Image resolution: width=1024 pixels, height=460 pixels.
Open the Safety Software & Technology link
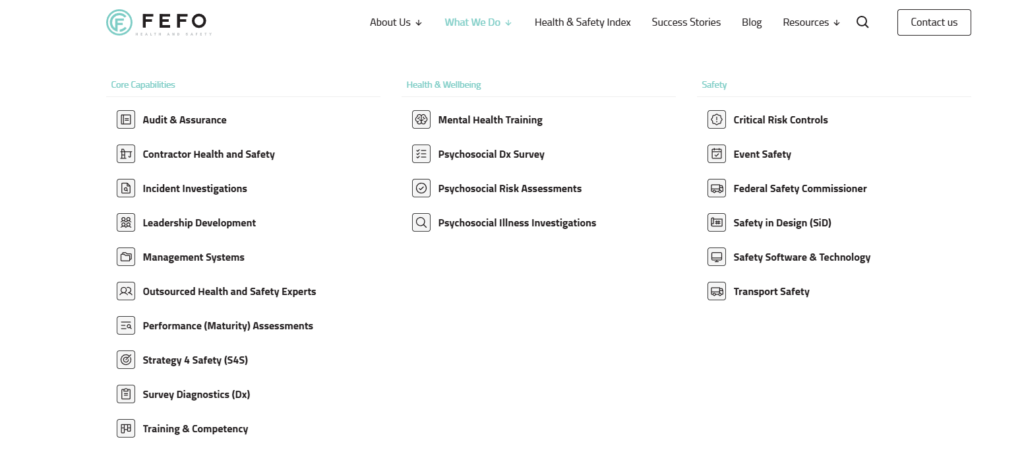[x=801, y=257]
